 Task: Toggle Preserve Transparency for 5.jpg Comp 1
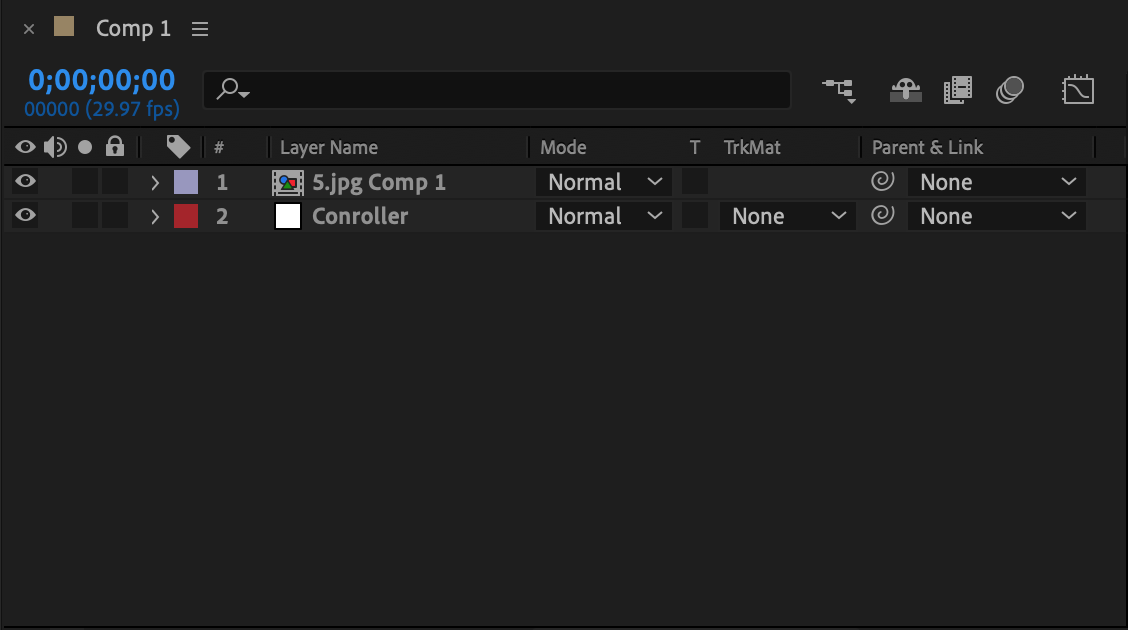pos(695,181)
